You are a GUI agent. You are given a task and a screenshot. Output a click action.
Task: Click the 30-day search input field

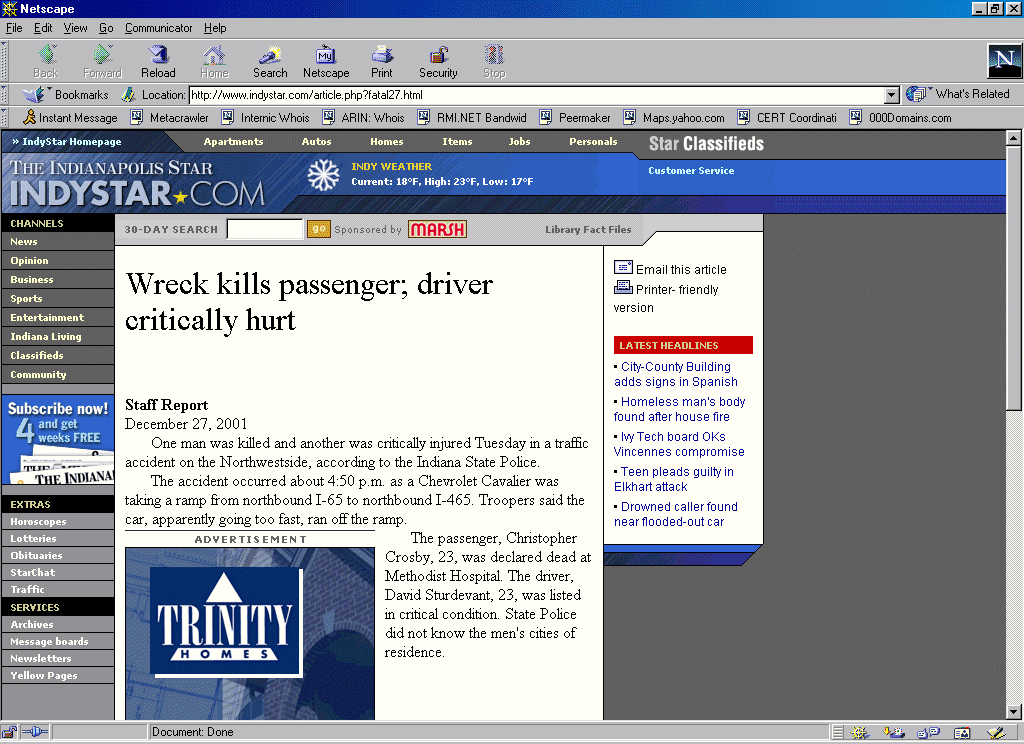pos(264,229)
